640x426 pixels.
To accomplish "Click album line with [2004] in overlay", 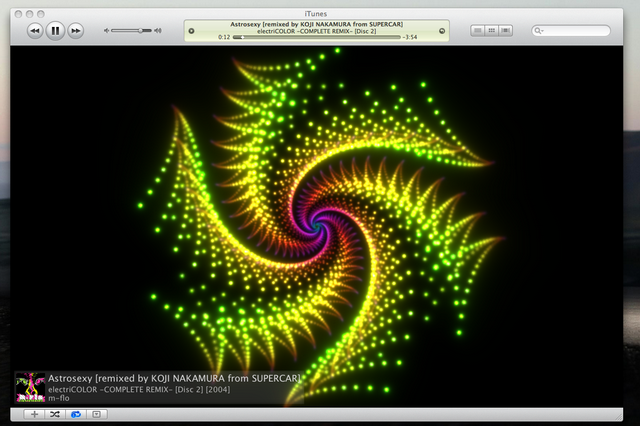I will click(x=139, y=389).
